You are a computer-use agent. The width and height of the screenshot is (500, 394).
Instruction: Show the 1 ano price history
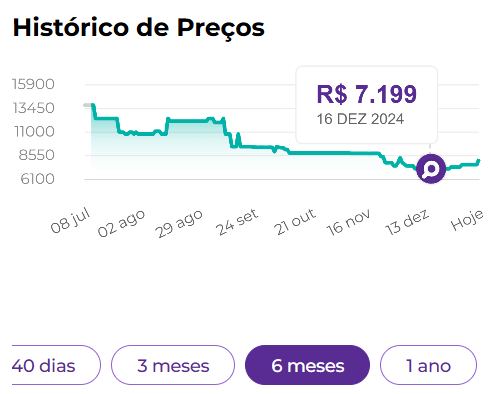tap(428, 365)
